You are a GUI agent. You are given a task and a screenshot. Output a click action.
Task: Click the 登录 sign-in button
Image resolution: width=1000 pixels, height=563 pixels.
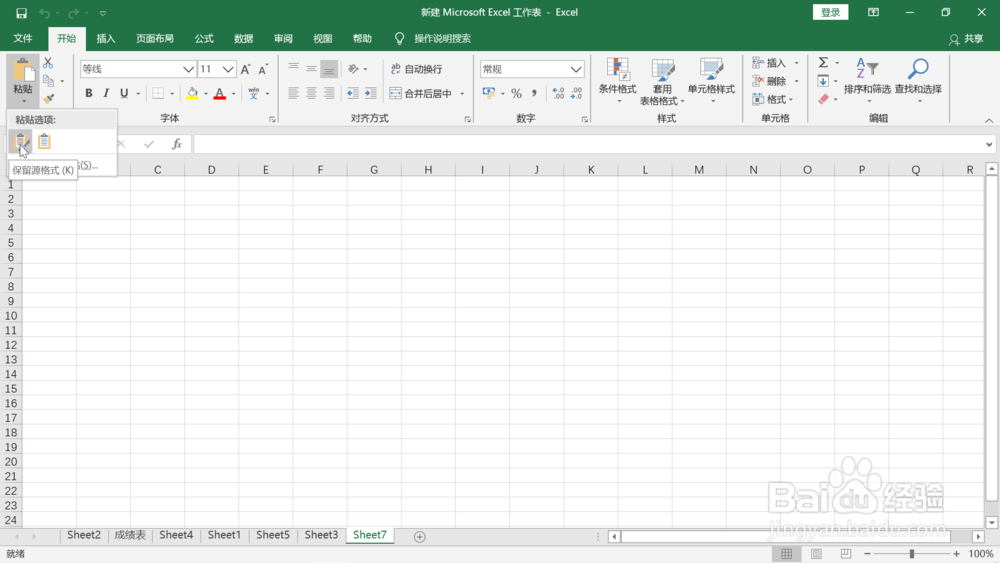[x=830, y=12]
